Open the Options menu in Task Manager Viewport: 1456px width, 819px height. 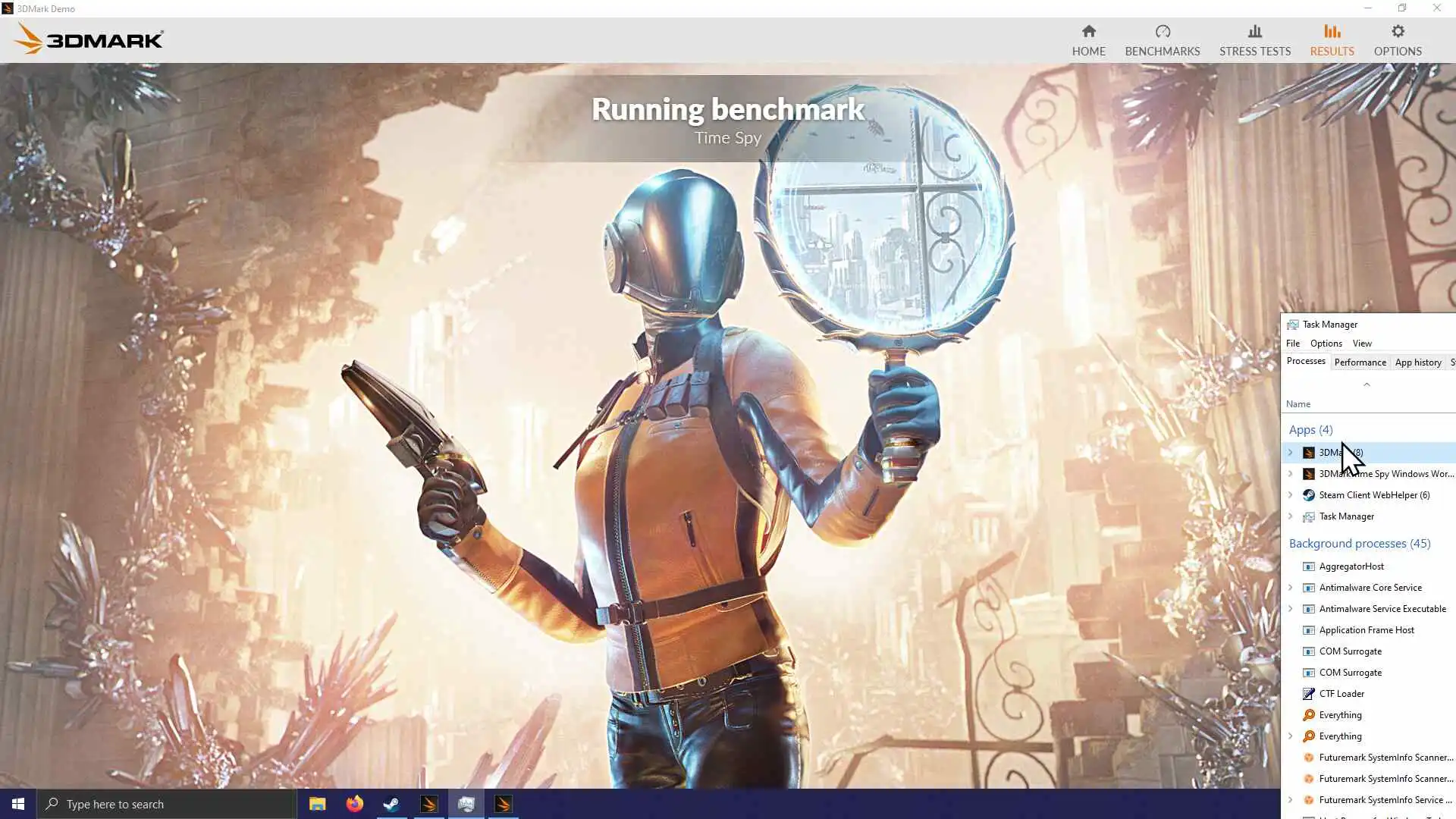[x=1326, y=344]
